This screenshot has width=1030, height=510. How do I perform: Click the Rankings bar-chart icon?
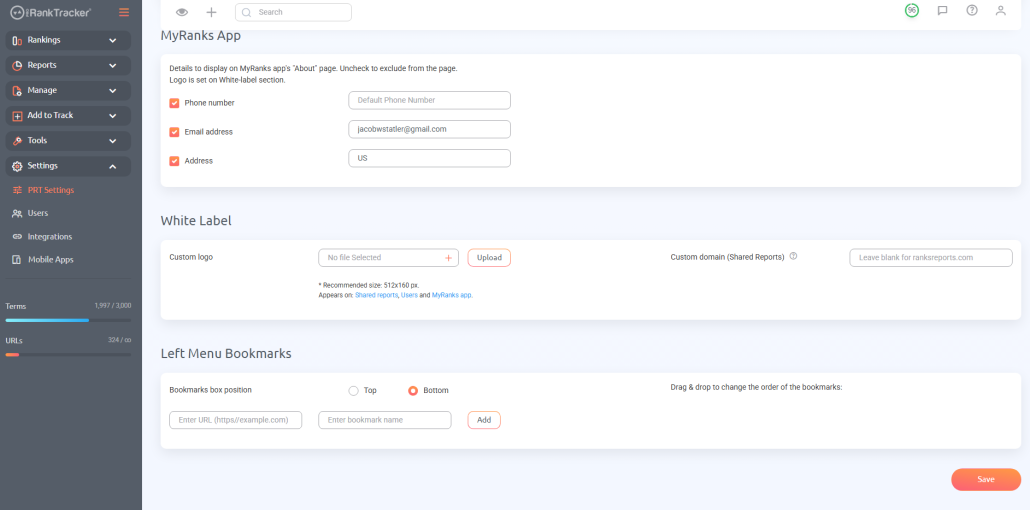click(18, 41)
